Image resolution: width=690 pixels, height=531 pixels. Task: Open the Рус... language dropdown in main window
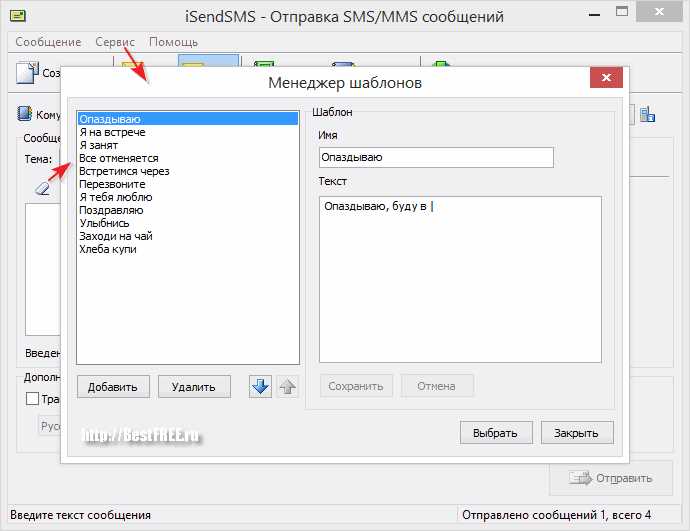[49, 425]
